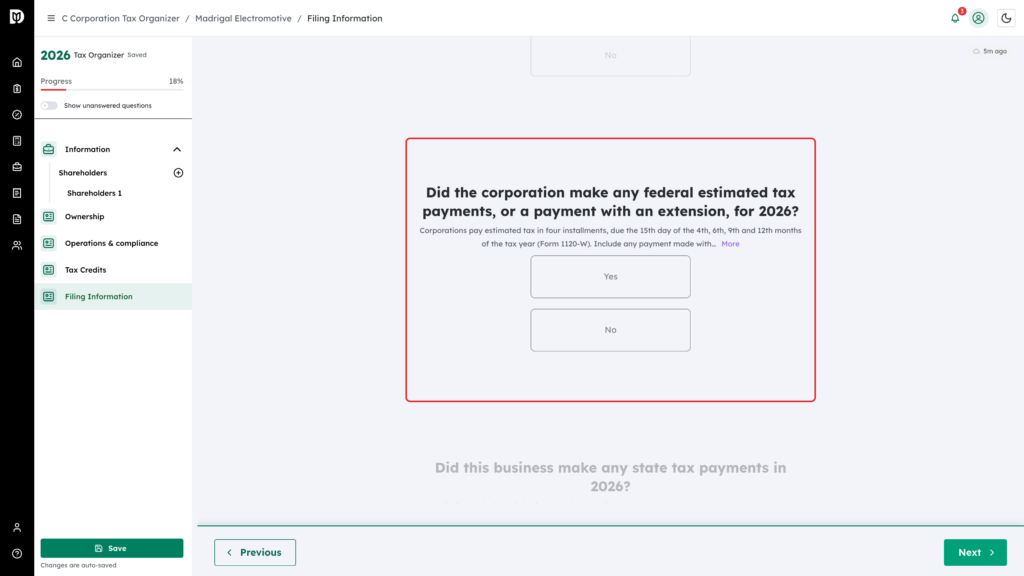Toggle Show unanswered questions switch
This screenshot has height=576, width=1024.
[x=49, y=106]
